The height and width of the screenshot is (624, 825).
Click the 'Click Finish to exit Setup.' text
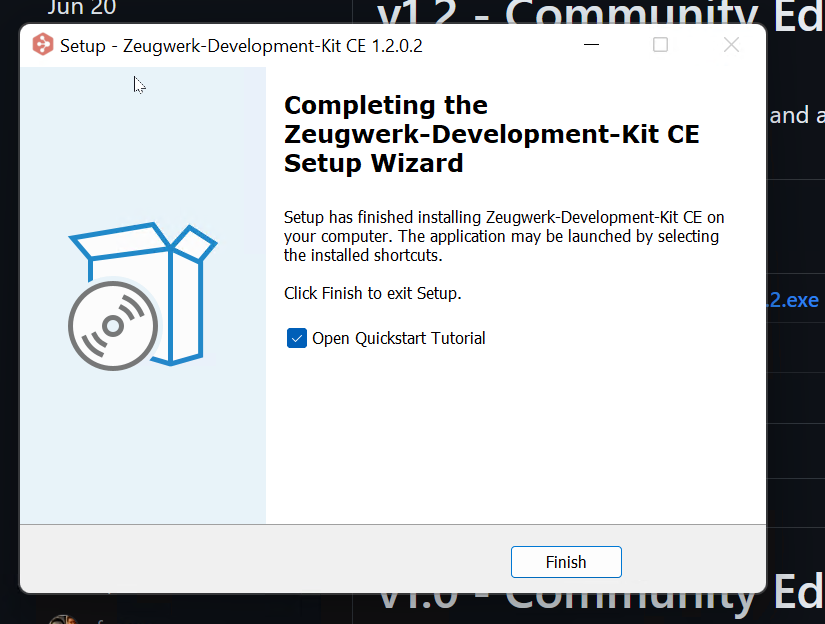(x=373, y=293)
